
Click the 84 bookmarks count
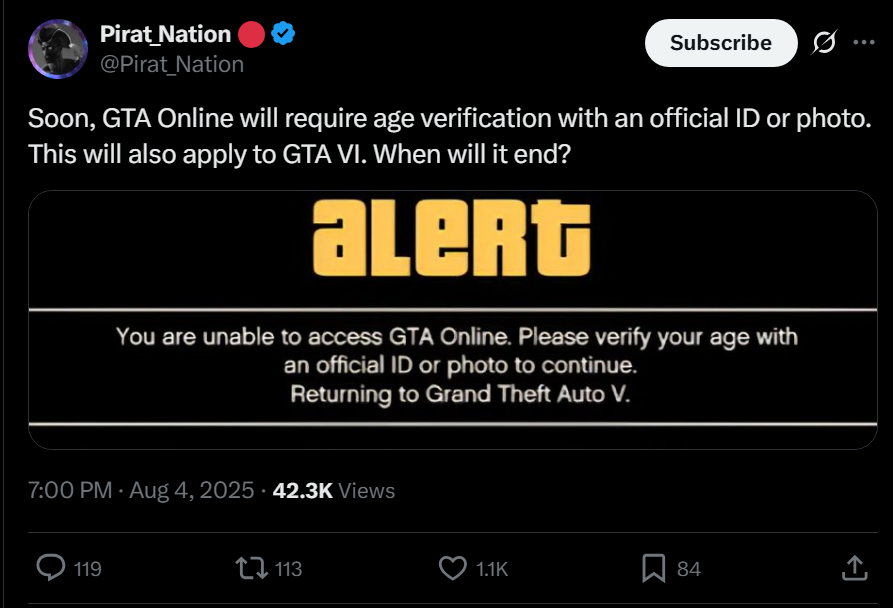[689, 569]
